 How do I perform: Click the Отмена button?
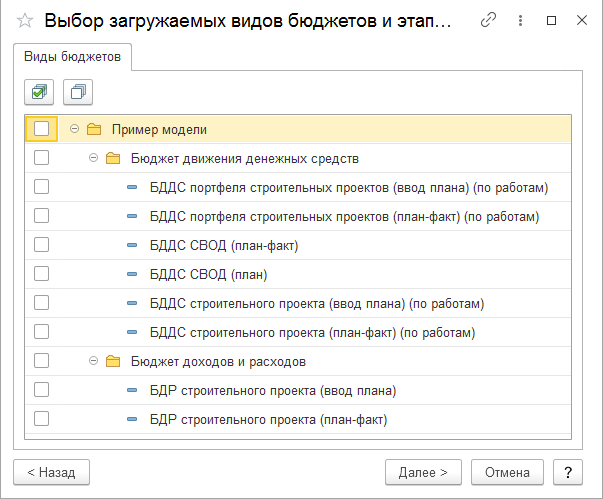(507, 471)
